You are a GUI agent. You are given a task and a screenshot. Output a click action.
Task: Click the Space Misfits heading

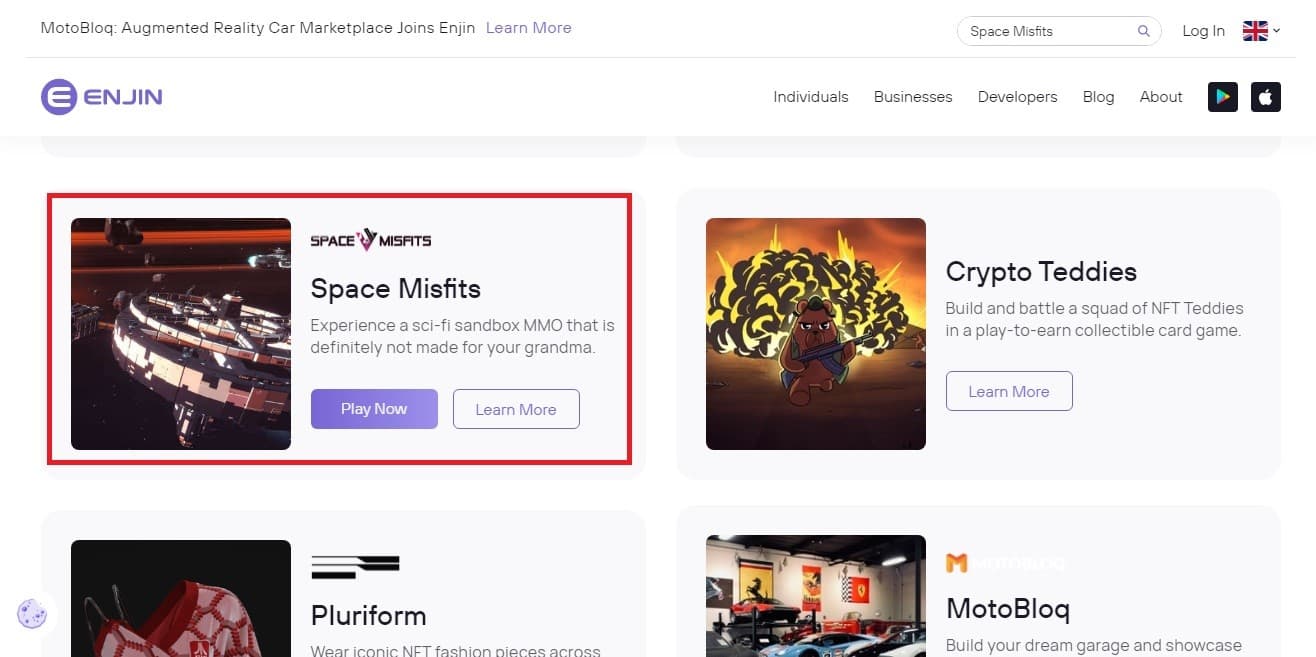pyautogui.click(x=396, y=288)
